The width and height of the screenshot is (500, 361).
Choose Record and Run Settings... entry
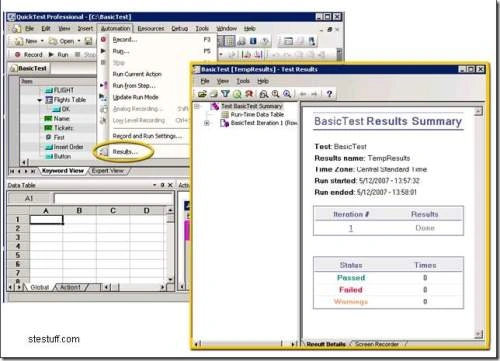click(147, 136)
